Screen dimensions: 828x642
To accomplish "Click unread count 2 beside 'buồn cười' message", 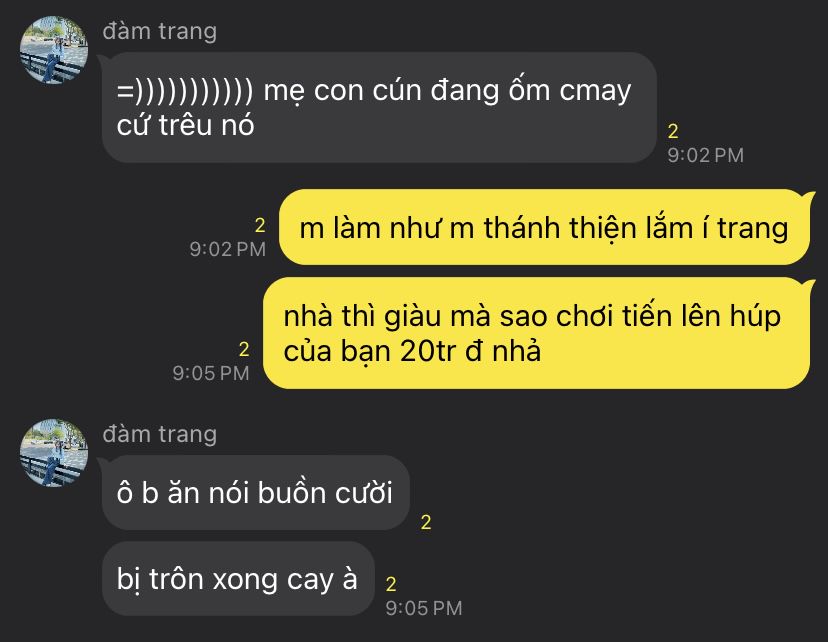I will 426,522.
